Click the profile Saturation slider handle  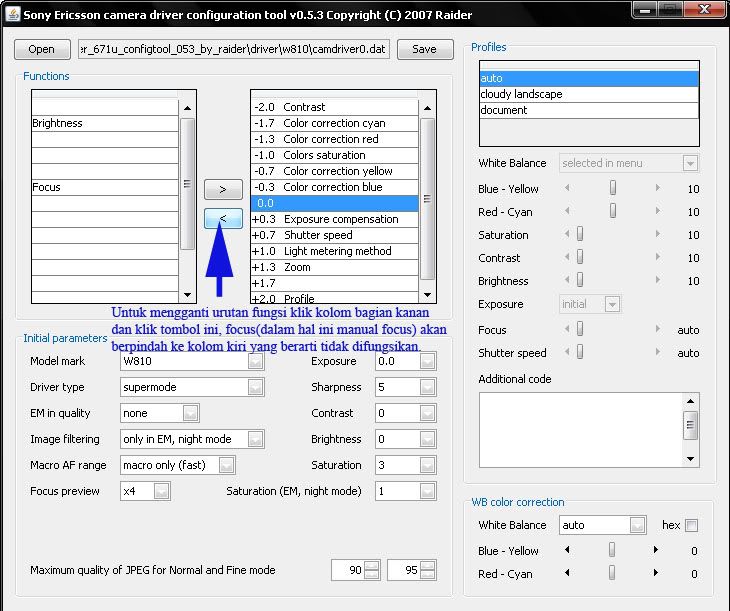[580, 234]
